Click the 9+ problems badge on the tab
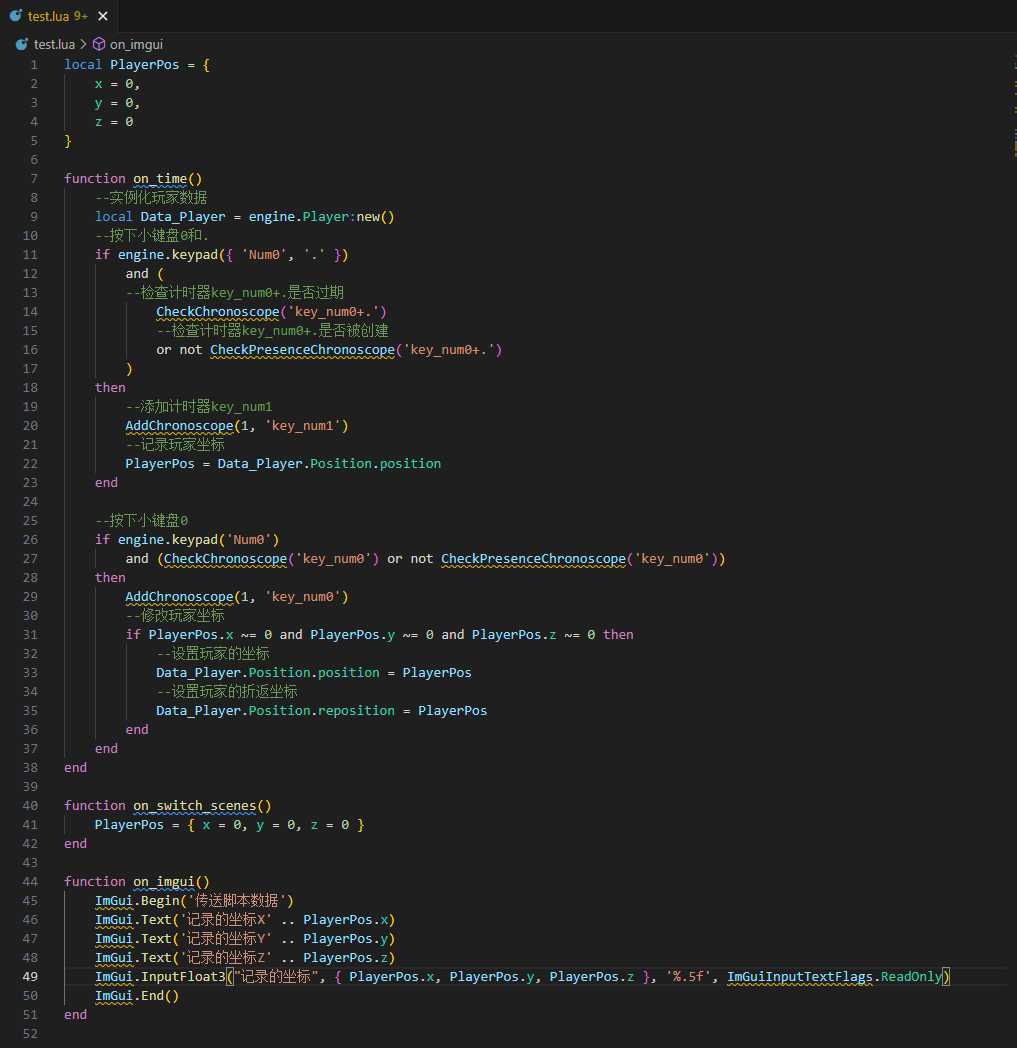 [81, 15]
